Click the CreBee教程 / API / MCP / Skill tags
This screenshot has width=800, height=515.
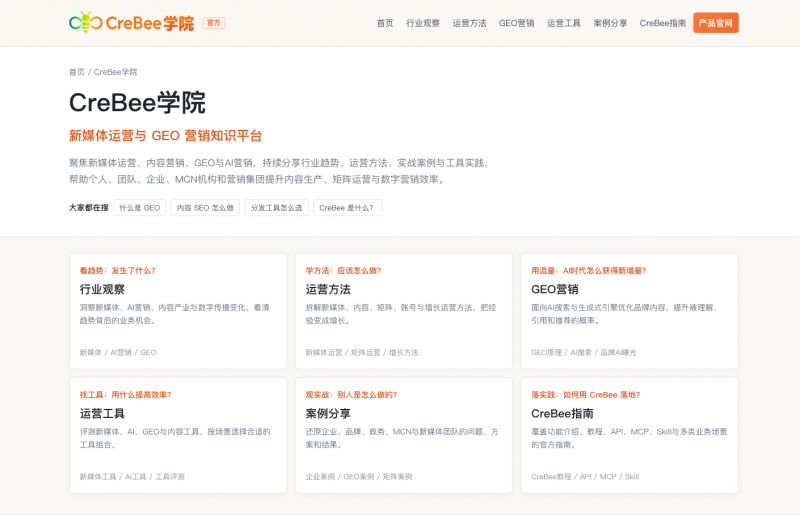coord(585,476)
